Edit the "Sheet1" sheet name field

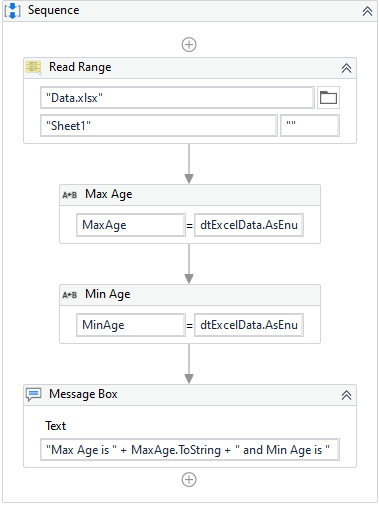(159, 126)
